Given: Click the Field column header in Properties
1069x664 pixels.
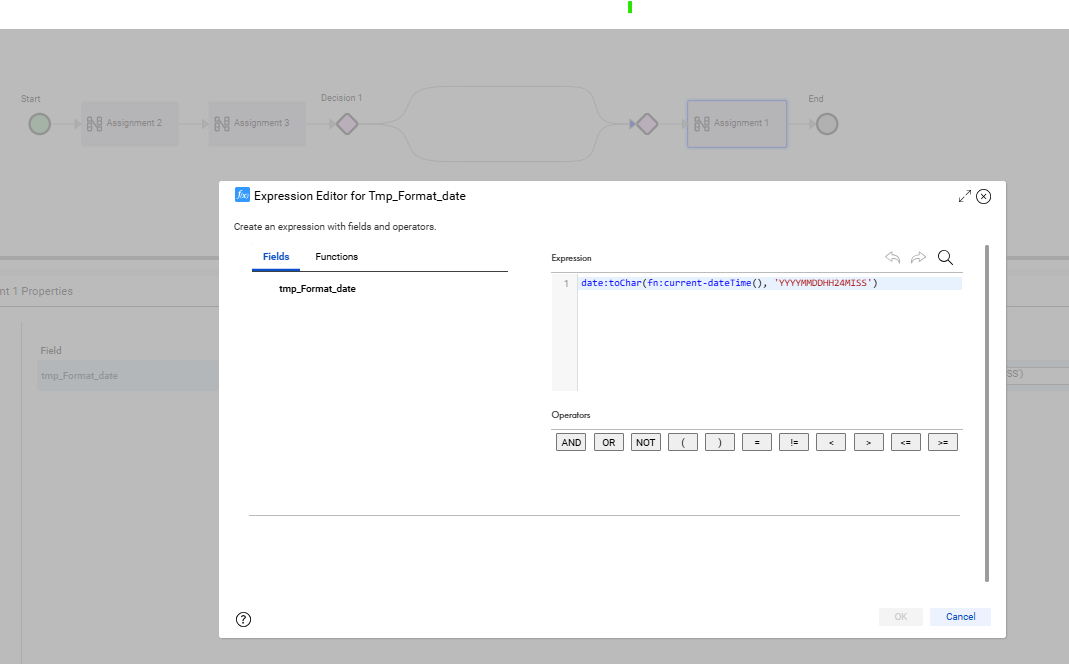Looking at the screenshot, I should point(51,350).
